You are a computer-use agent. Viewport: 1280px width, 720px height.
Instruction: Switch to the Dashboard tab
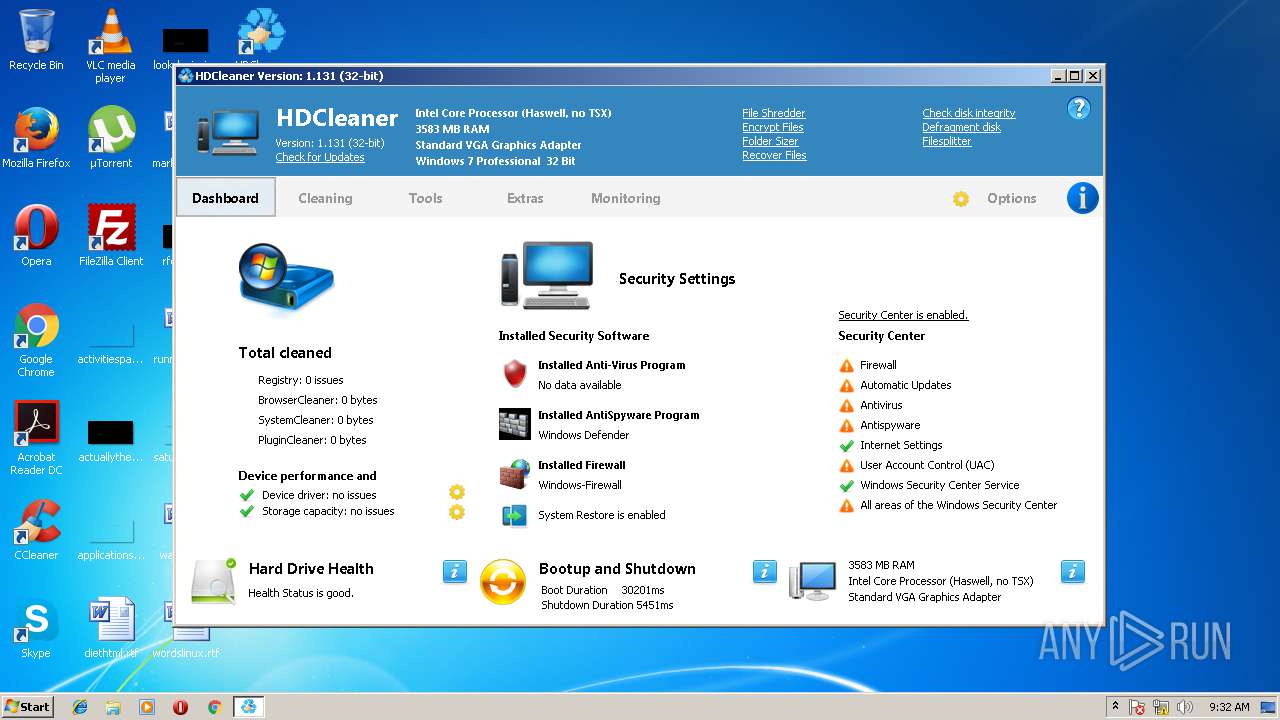225,198
